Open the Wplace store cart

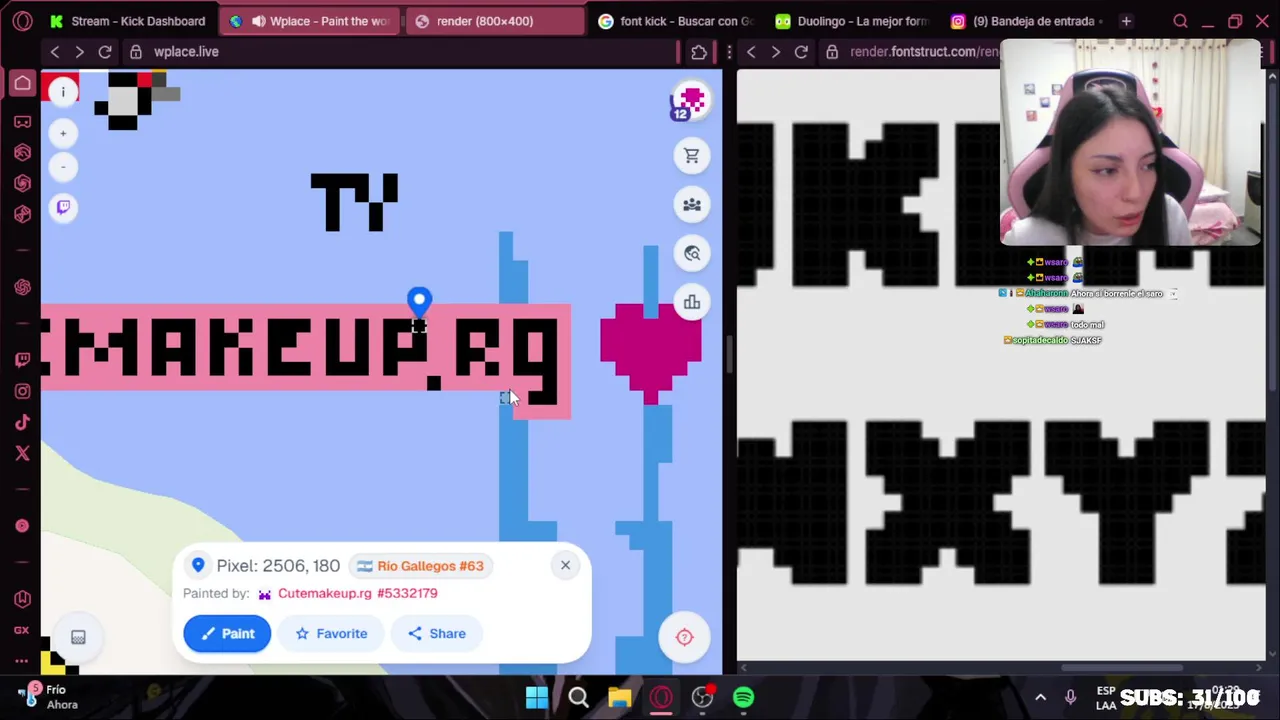point(692,155)
